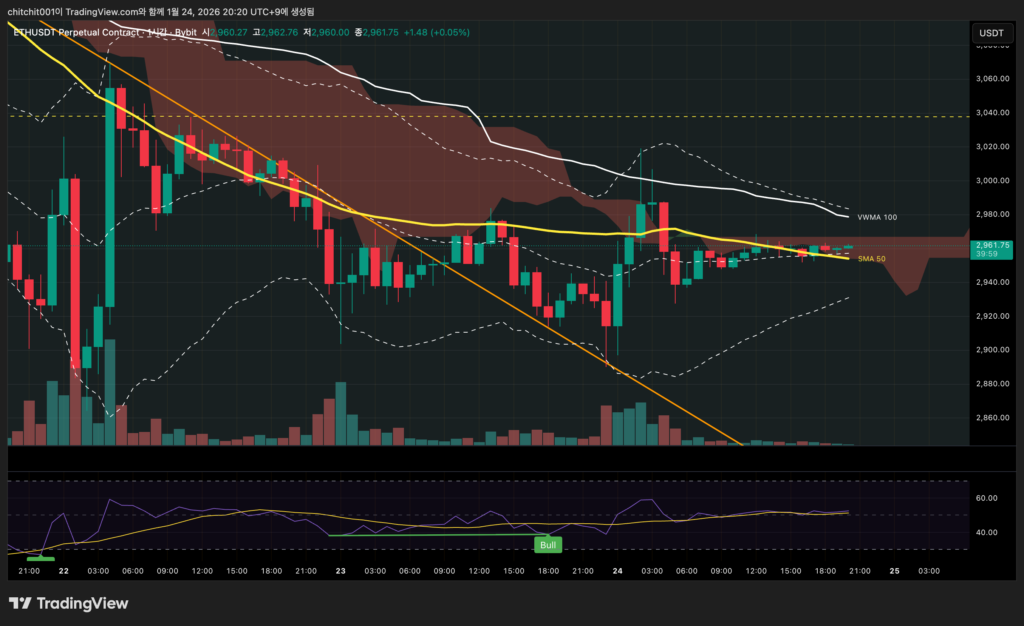Click date 24 on time axis

pos(618,570)
